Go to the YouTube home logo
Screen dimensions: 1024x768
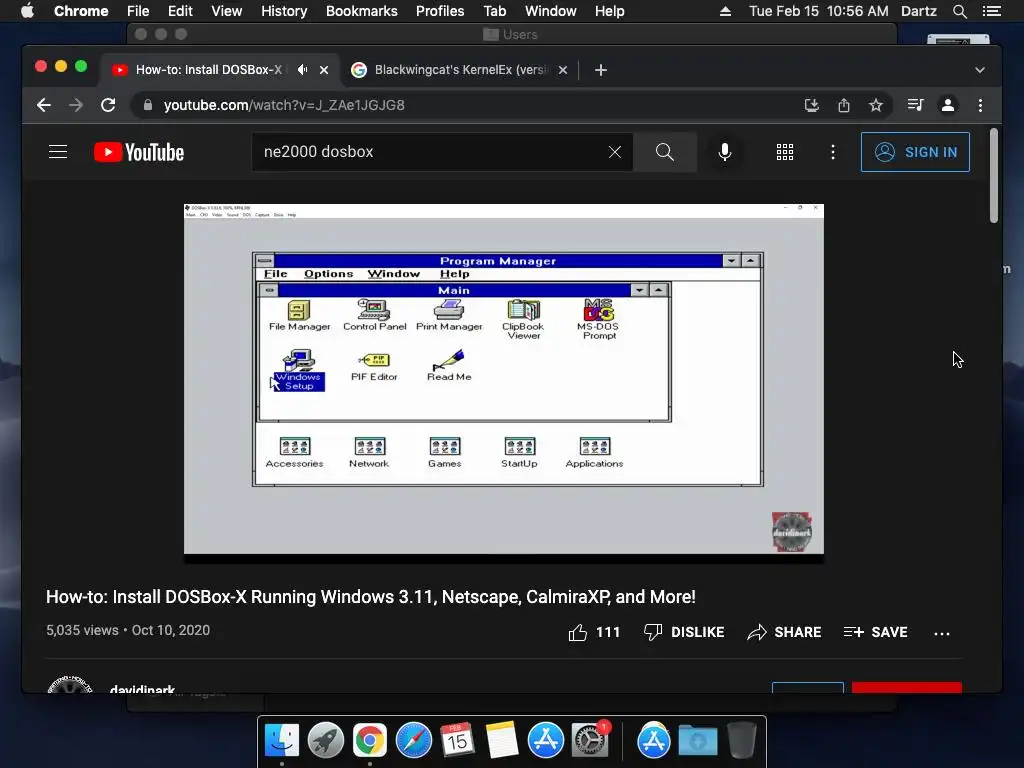pos(139,152)
